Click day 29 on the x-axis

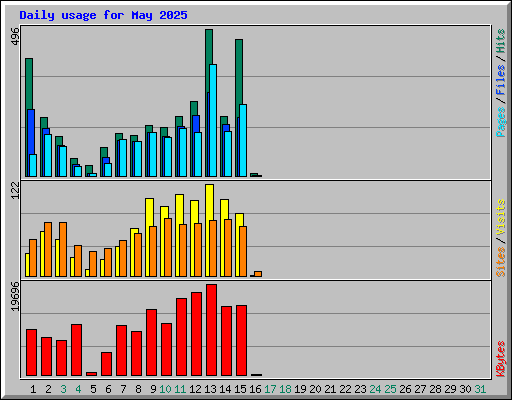pos(450,389)
